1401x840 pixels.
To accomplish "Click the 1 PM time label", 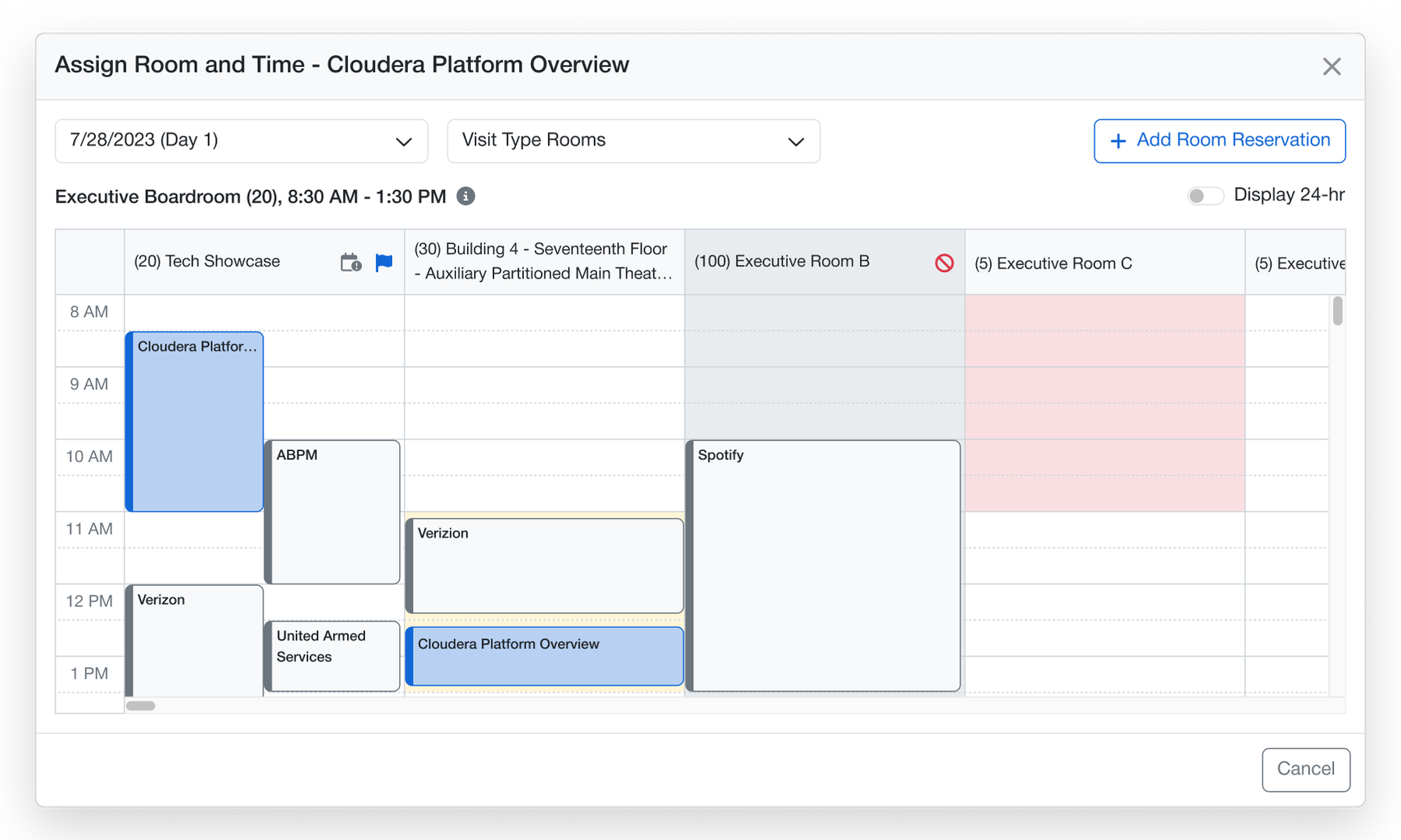I will coord(89,674).
